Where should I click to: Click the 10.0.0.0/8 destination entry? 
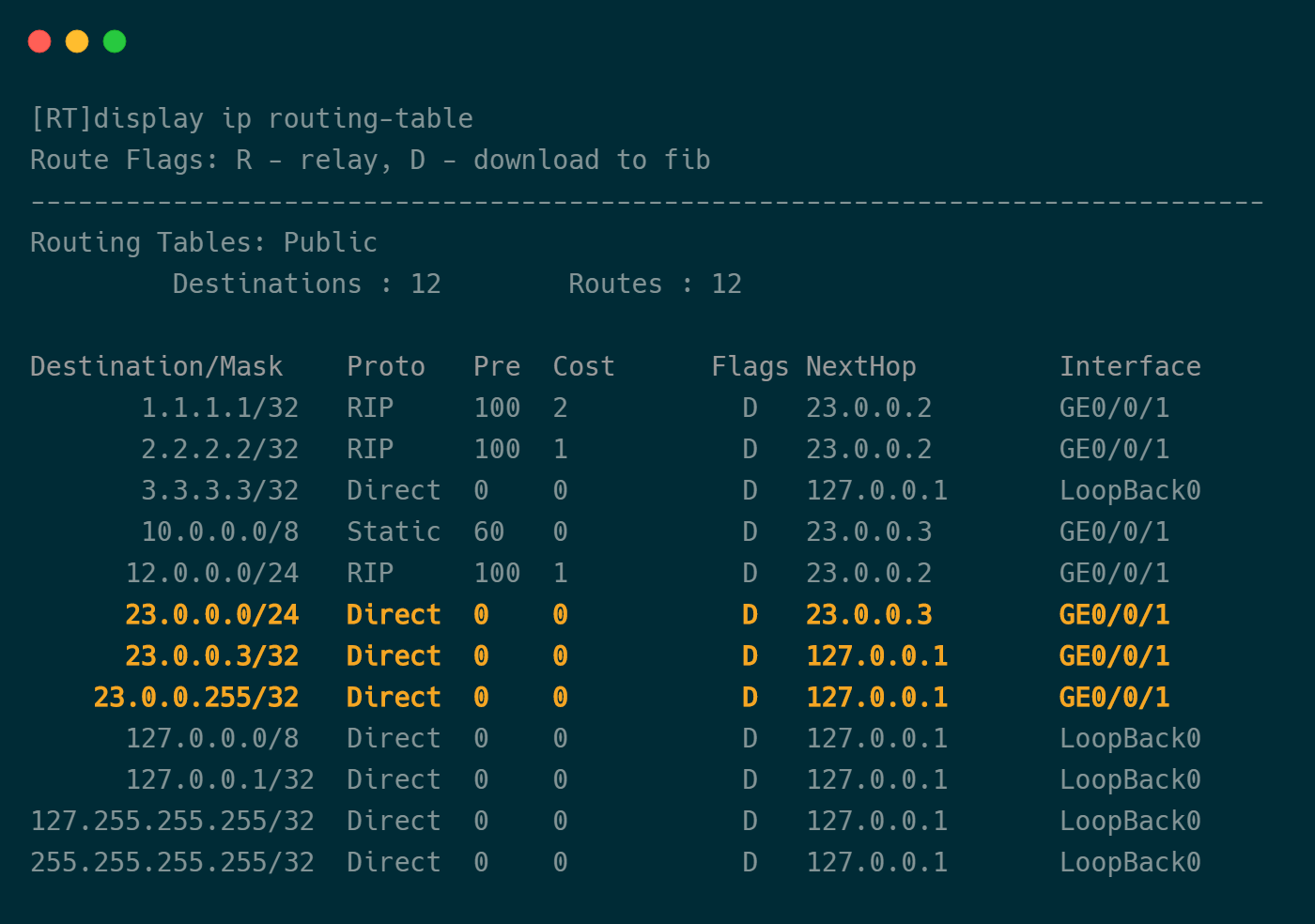220,532
